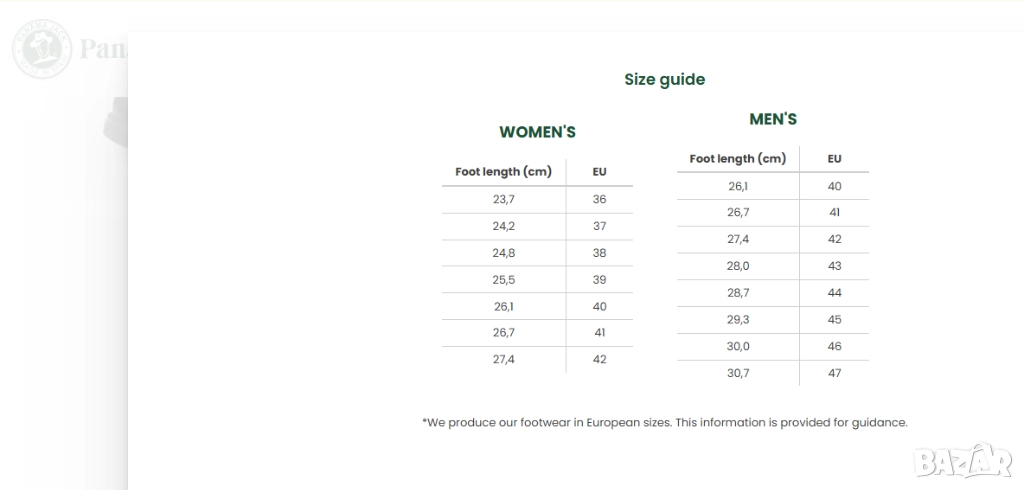Click the EU header in women's table
The width and height of the screenshot is (1024, 490).
click(x=599, y=172)
